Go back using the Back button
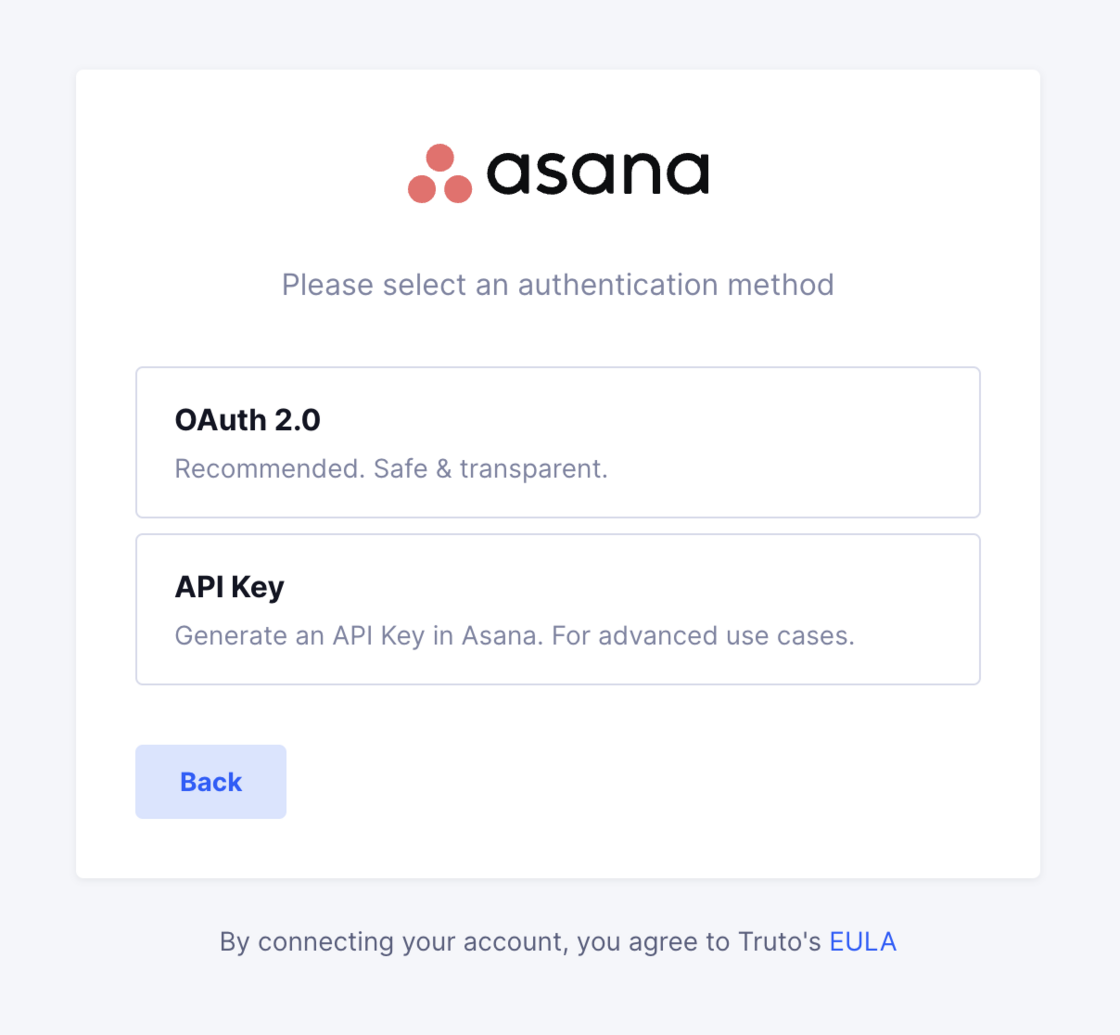 coord(211,781)
